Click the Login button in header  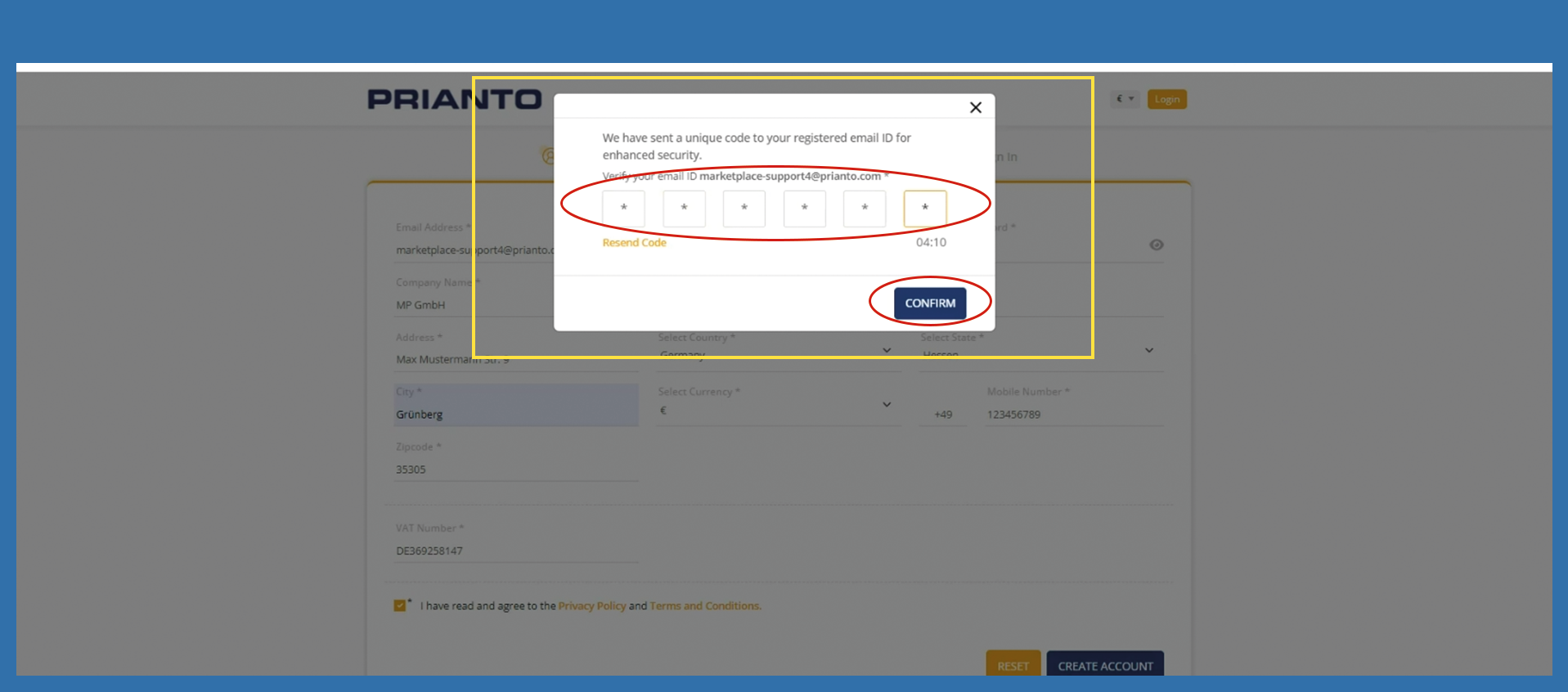(x=1166, y=99)
